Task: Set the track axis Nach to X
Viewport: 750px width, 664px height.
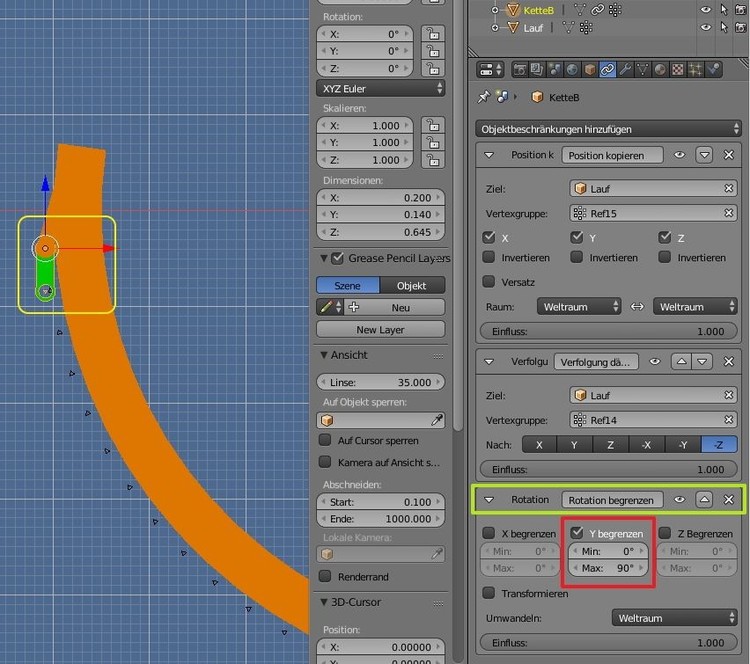Action: point(540,445)
